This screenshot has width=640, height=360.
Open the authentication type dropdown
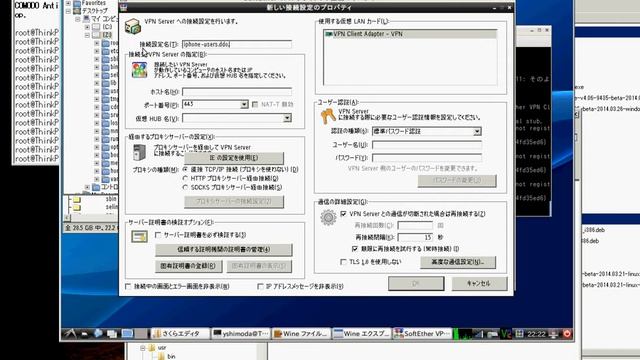477,131
